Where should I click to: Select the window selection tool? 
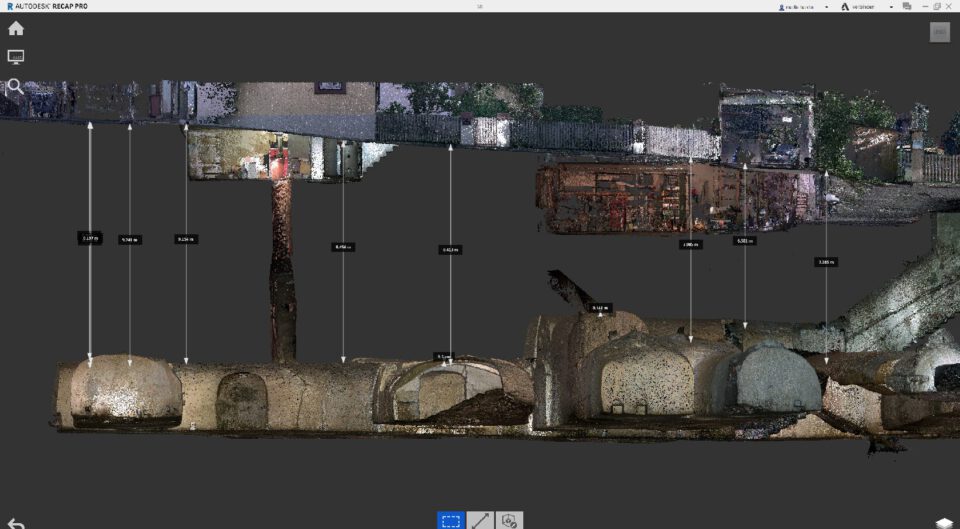pyautogui.click(x=451, y=520)
